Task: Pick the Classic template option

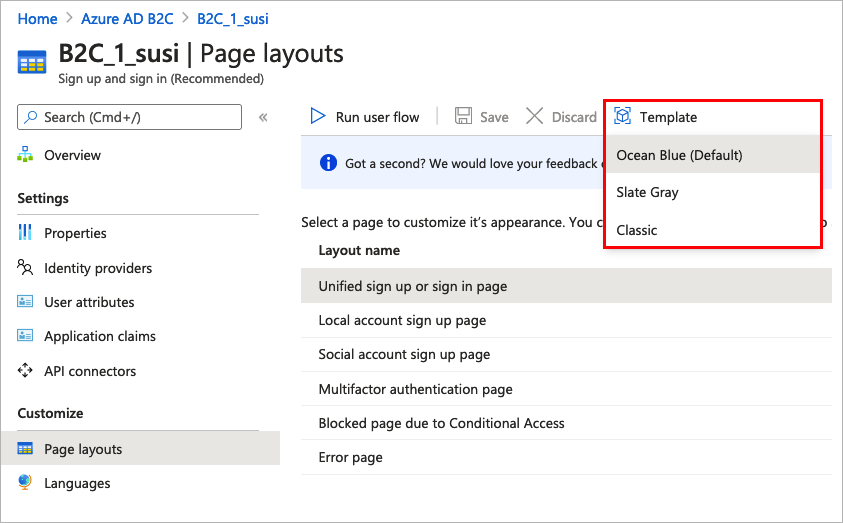Action: click(x=637, y=230)
